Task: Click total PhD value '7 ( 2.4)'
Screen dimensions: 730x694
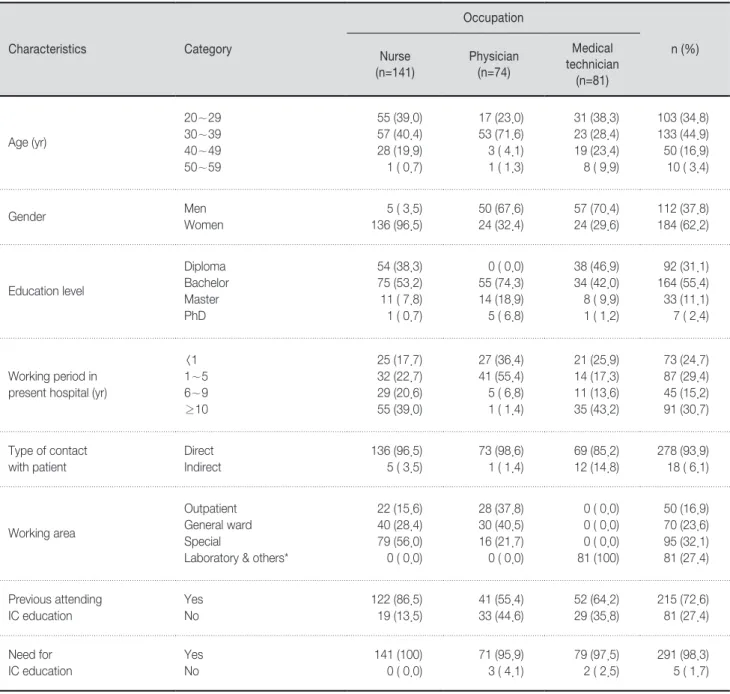Action: pos(691,316)
